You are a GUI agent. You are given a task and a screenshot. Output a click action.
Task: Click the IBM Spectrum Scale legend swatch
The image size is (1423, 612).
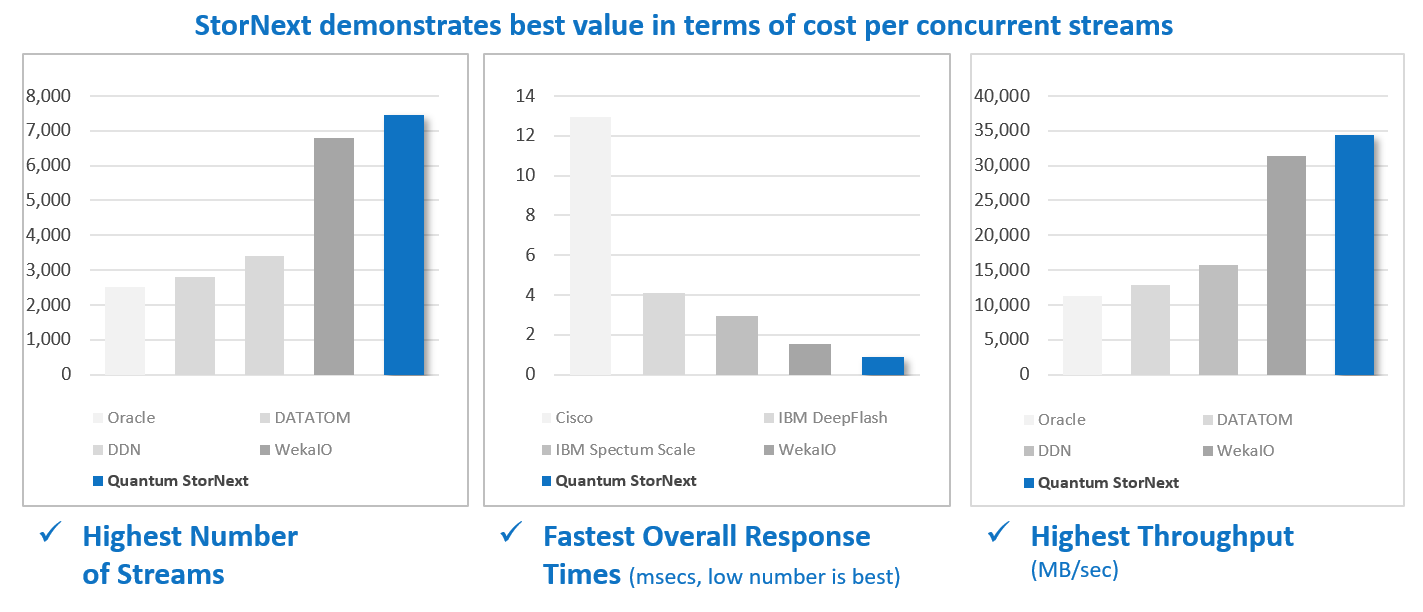point(544,449)
